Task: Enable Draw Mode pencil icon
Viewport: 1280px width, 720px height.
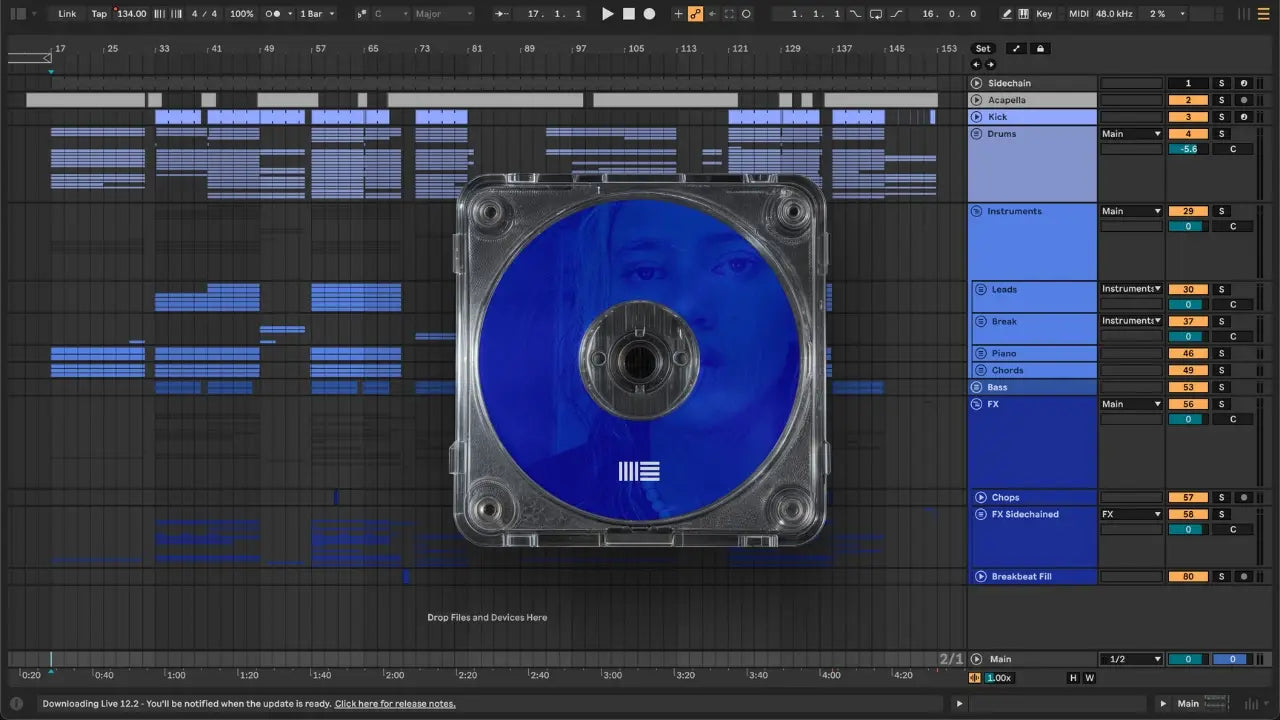Action: pyautogui.click(x=1007, y=14)
